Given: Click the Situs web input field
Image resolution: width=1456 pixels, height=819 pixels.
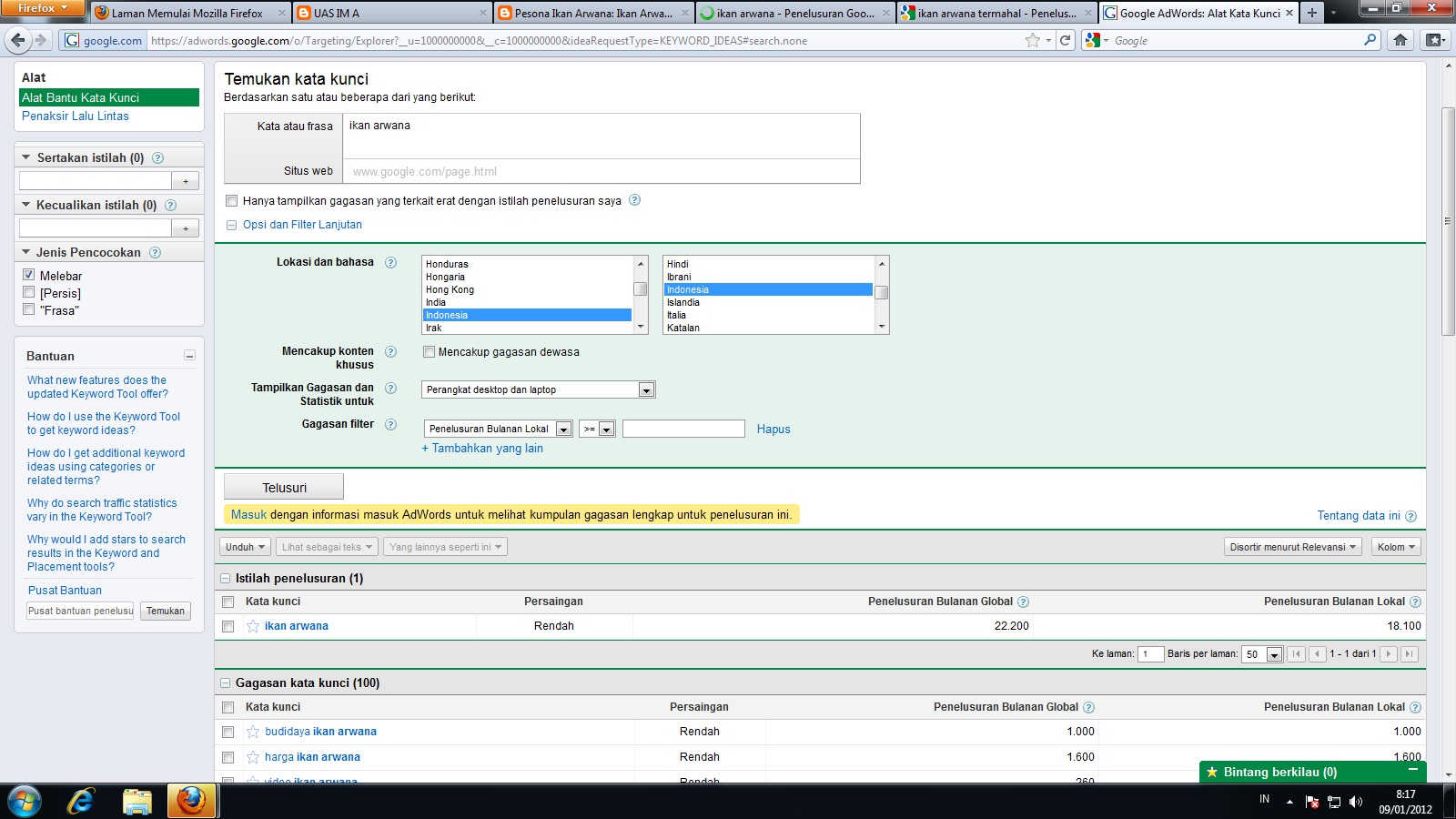Looking at the screenshot, I should [x=601, y=171].
